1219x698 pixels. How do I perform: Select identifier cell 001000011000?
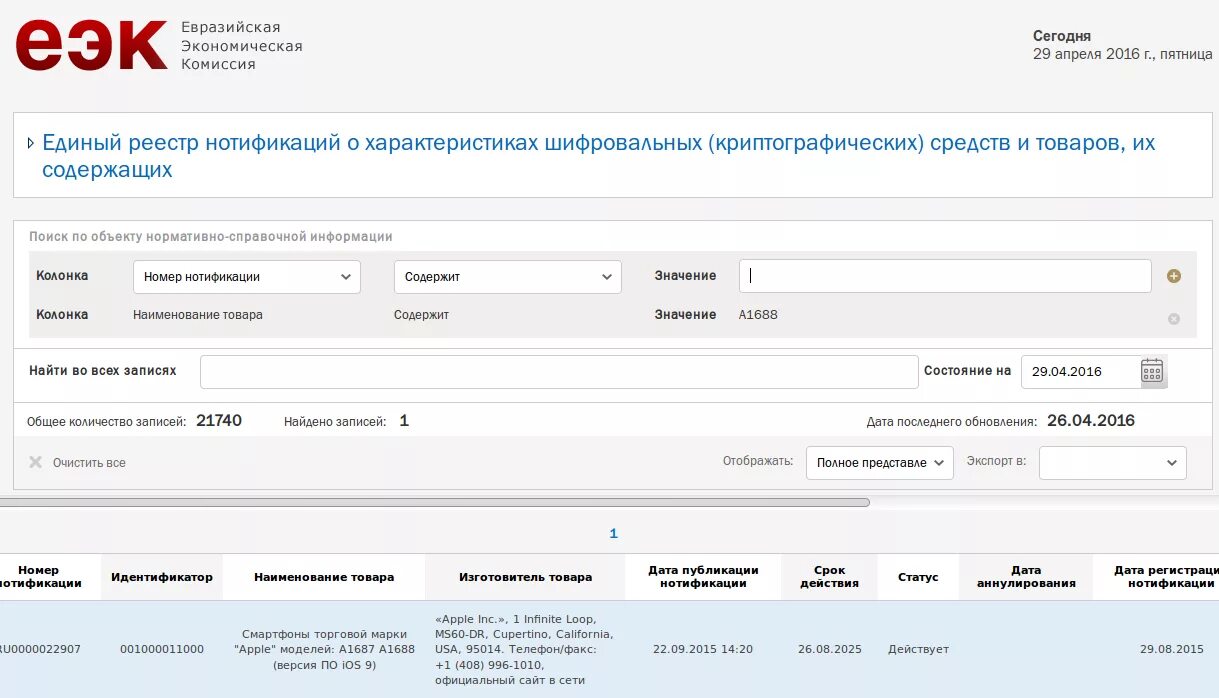(x=162, y=649)
